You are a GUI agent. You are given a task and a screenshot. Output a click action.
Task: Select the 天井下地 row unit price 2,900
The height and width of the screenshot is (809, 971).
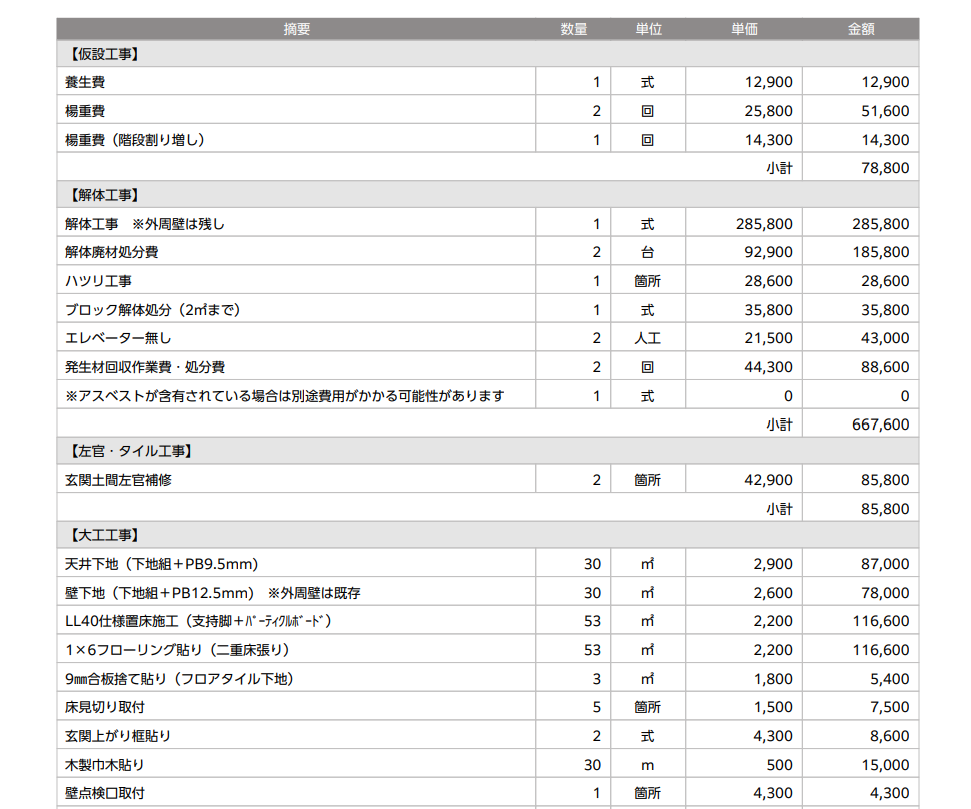tap(772, 564)
